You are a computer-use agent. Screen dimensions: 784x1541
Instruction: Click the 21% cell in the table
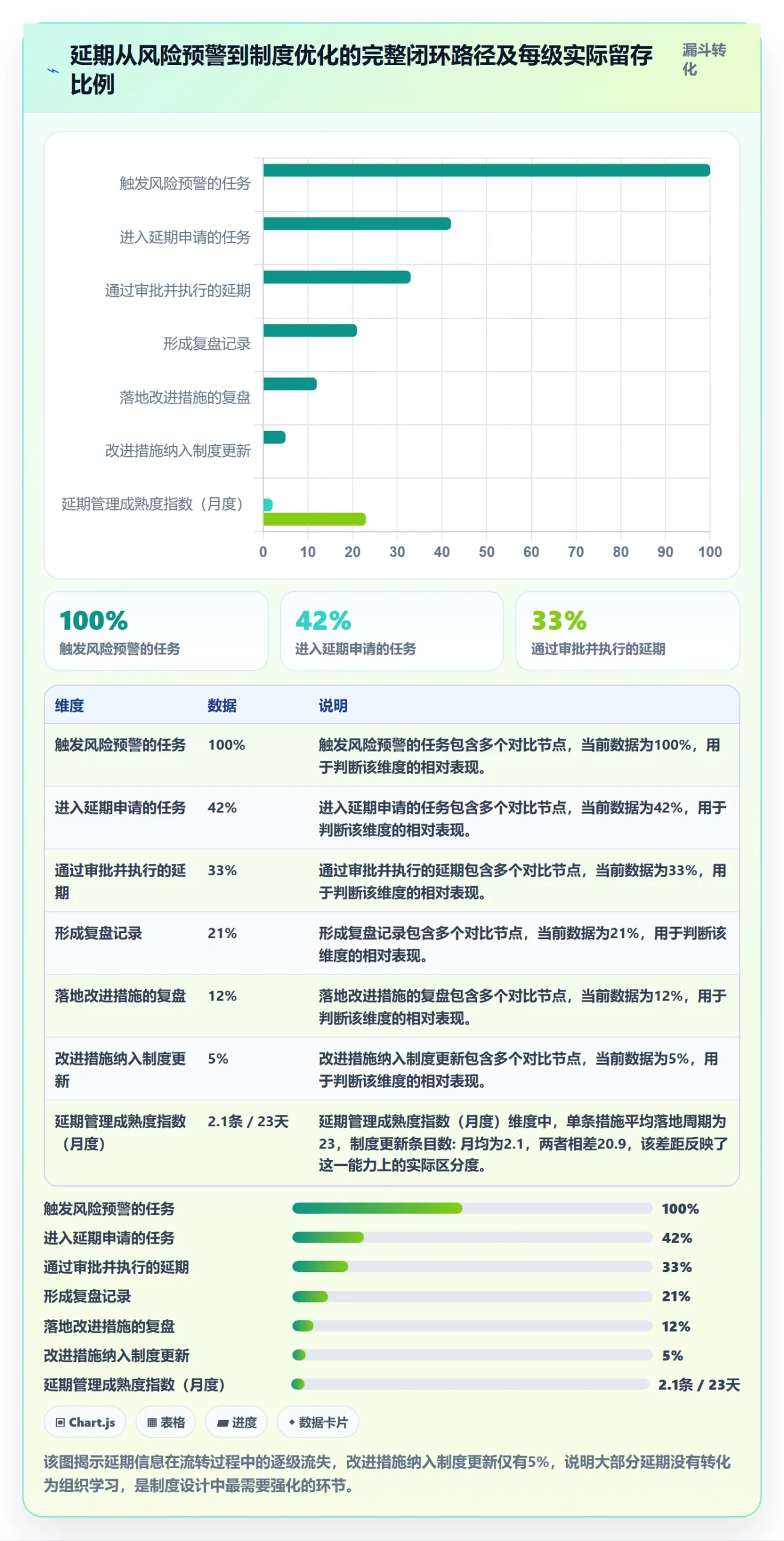click(x=222, y=933)
